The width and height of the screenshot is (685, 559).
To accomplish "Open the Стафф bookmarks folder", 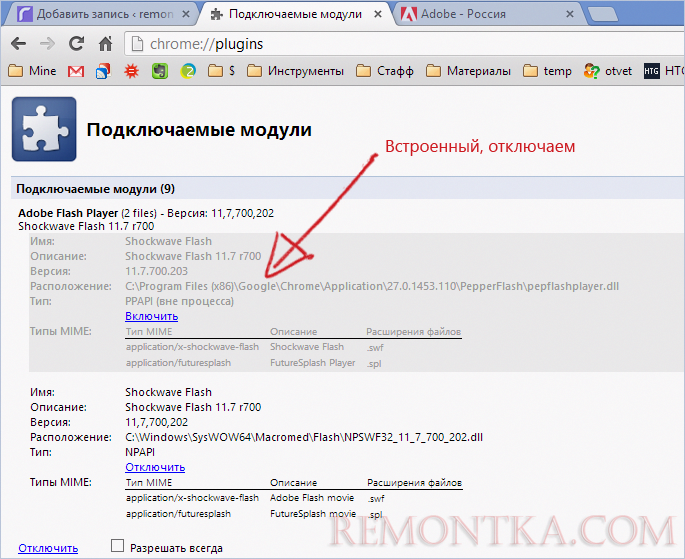I will [384, 71].
